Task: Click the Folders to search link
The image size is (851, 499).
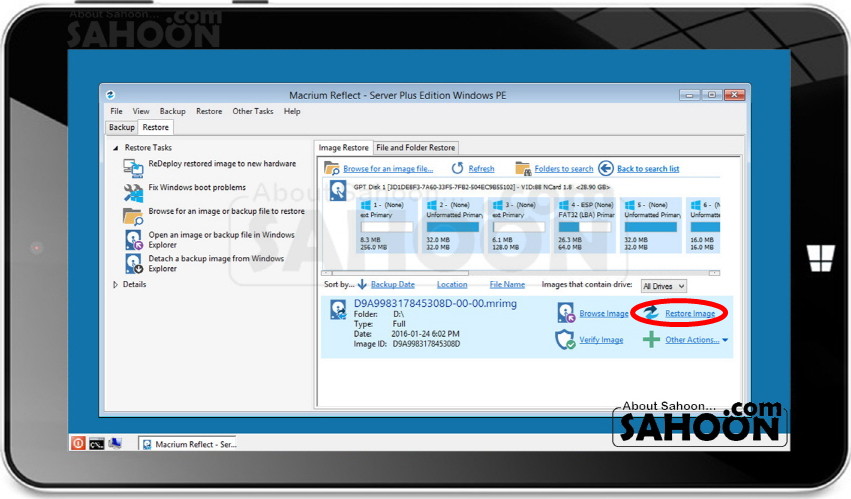Action: point(564,169)
